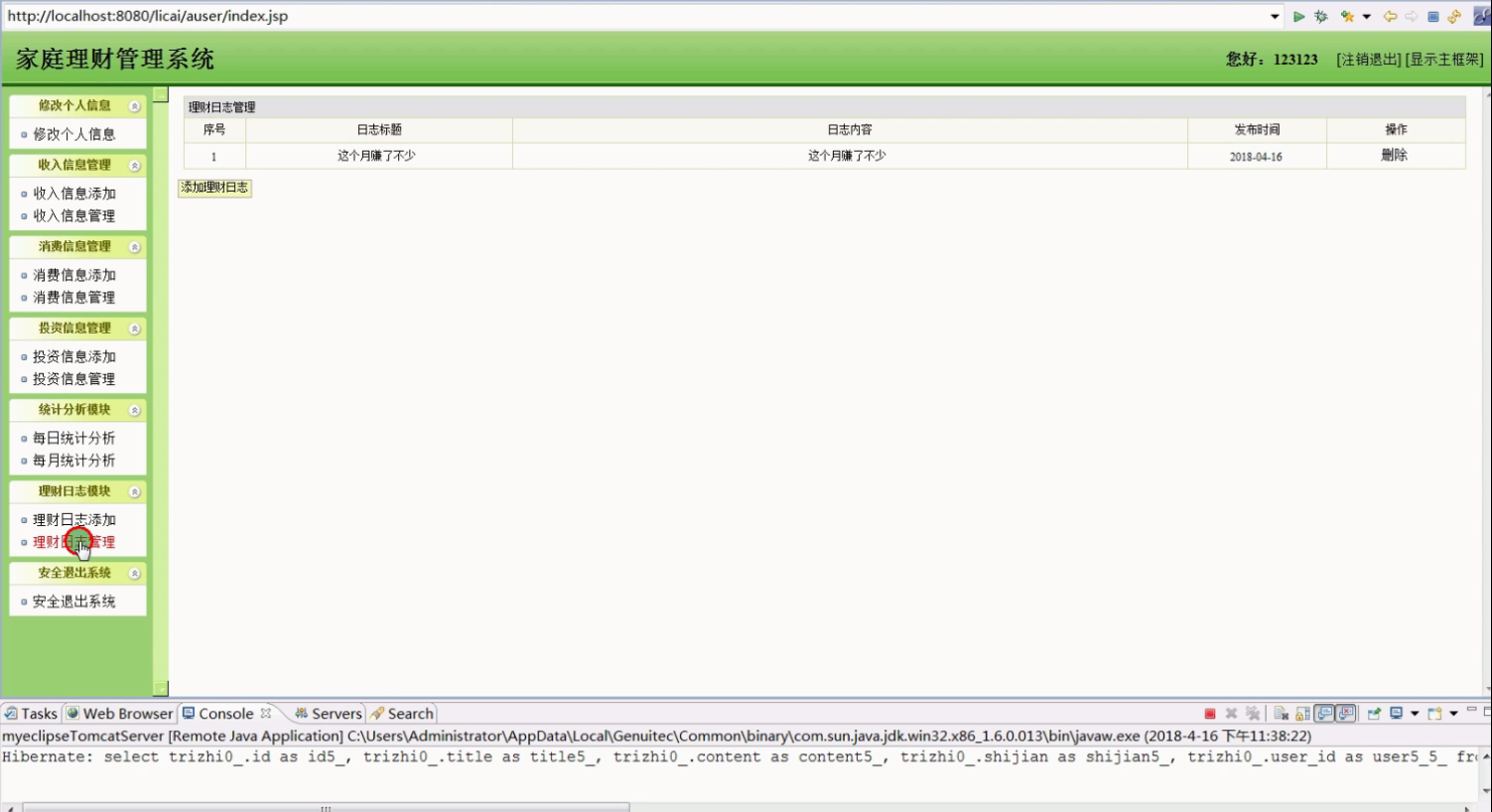The height and width of the screenshot is (812, 1492).
Task: Open the 安全退出系统 sidebar link
Action: pyautogui.click(x=74, y=602)
